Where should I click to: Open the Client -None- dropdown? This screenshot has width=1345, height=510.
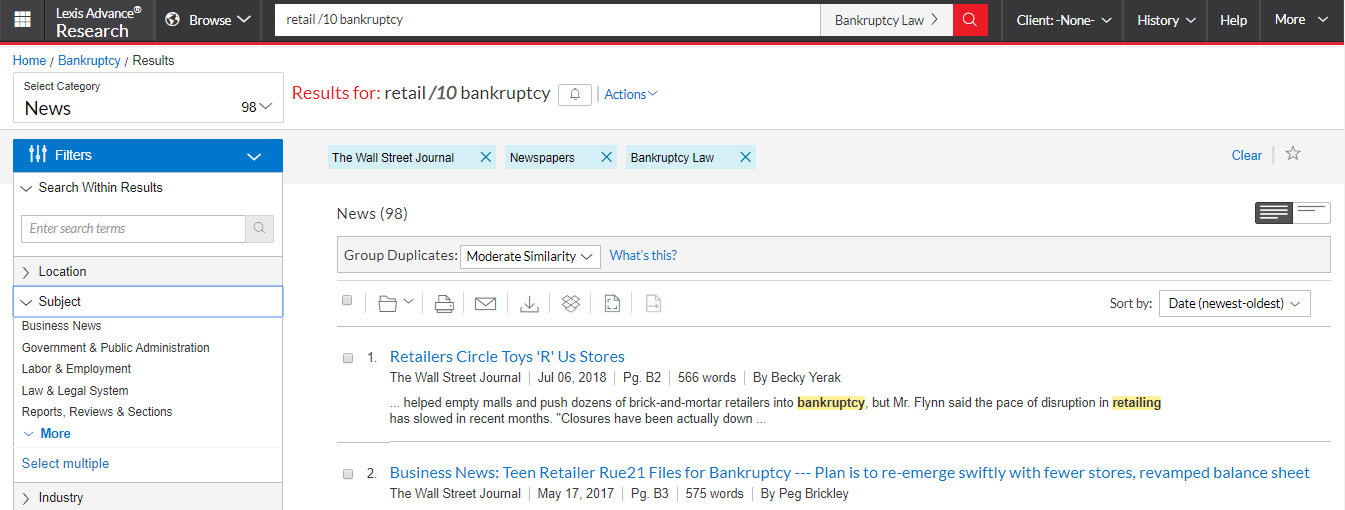1063,20
